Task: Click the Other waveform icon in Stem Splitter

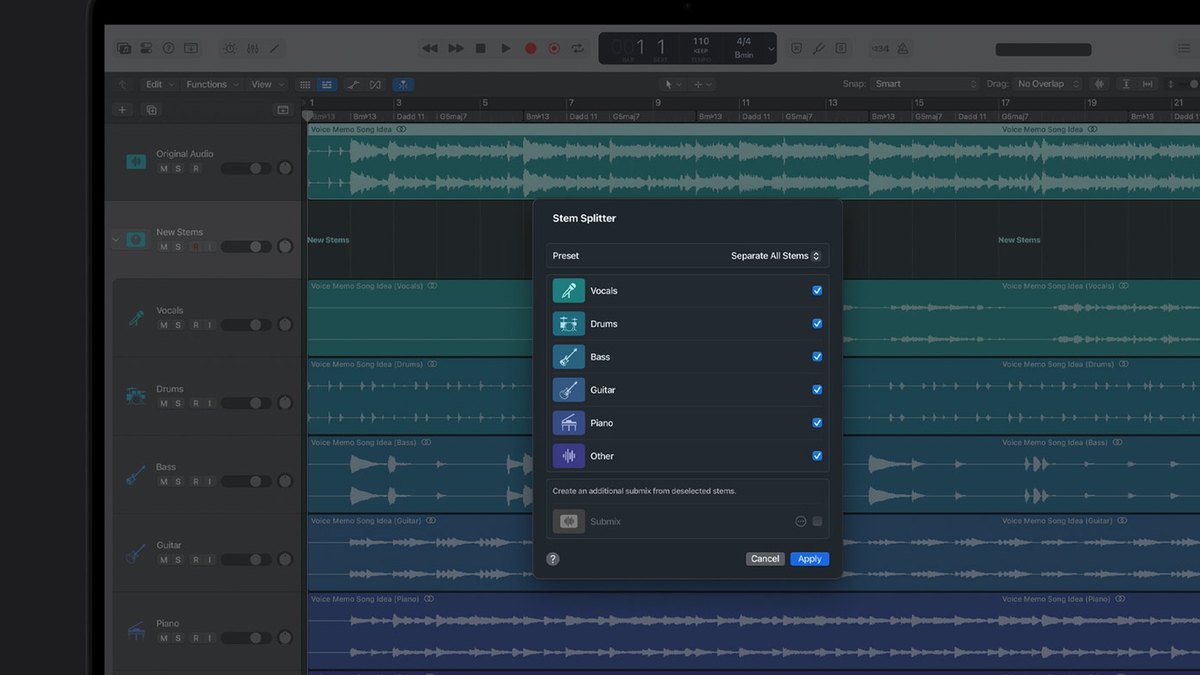Action: 569,456
